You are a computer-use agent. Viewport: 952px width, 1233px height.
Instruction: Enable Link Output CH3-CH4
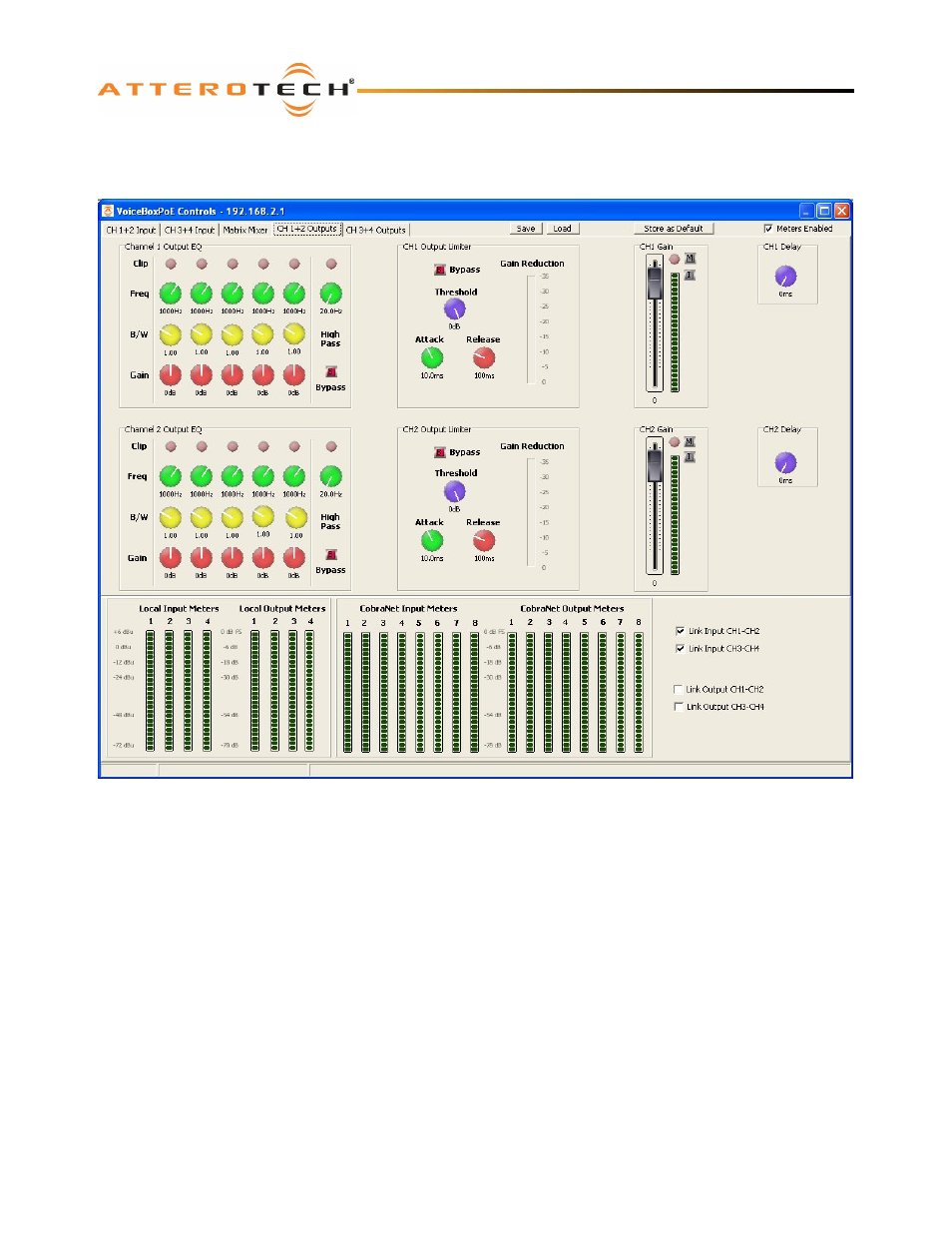pos(679,706)
